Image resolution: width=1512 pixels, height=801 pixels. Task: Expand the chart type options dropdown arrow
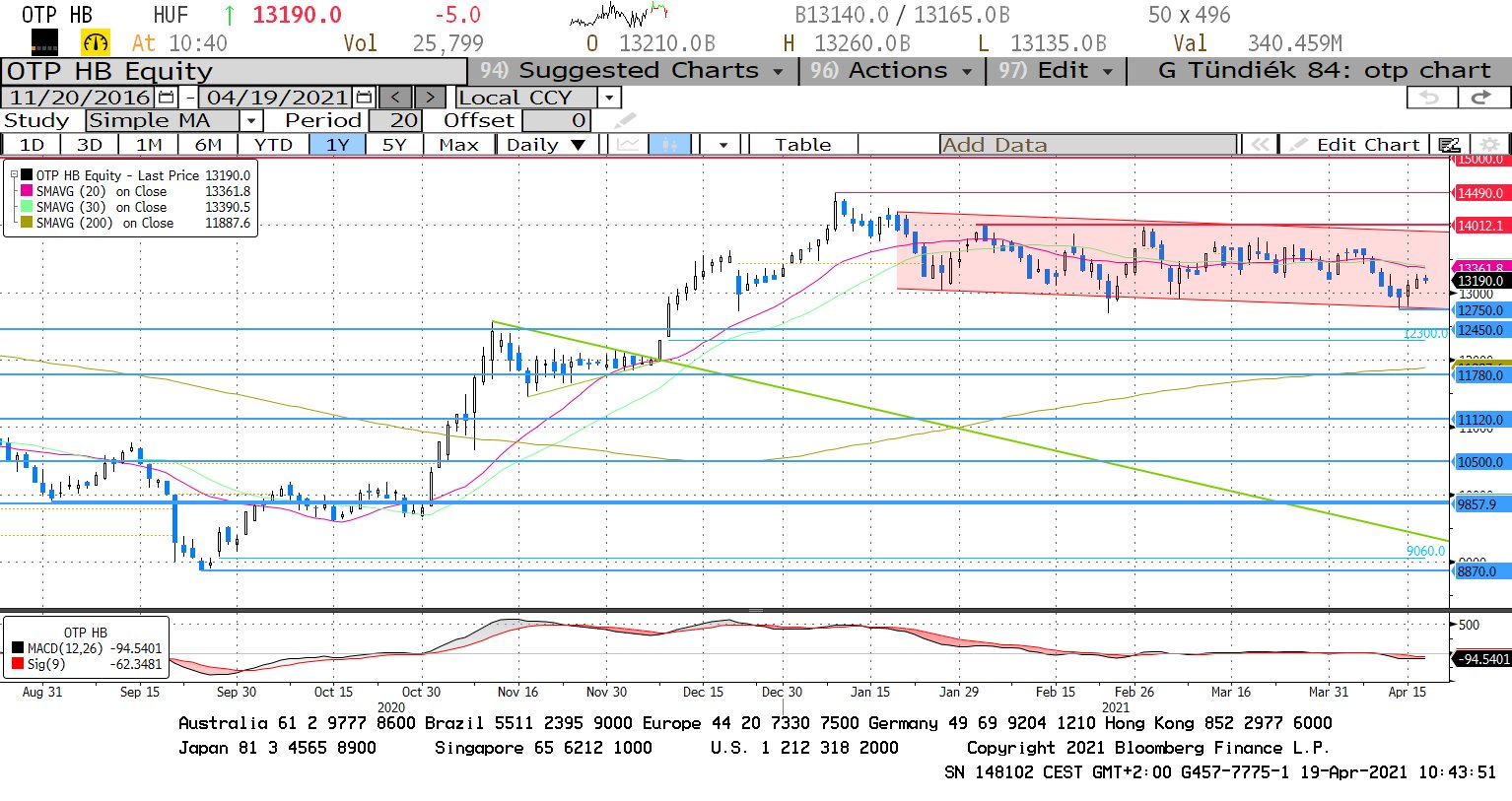[723, 145]
